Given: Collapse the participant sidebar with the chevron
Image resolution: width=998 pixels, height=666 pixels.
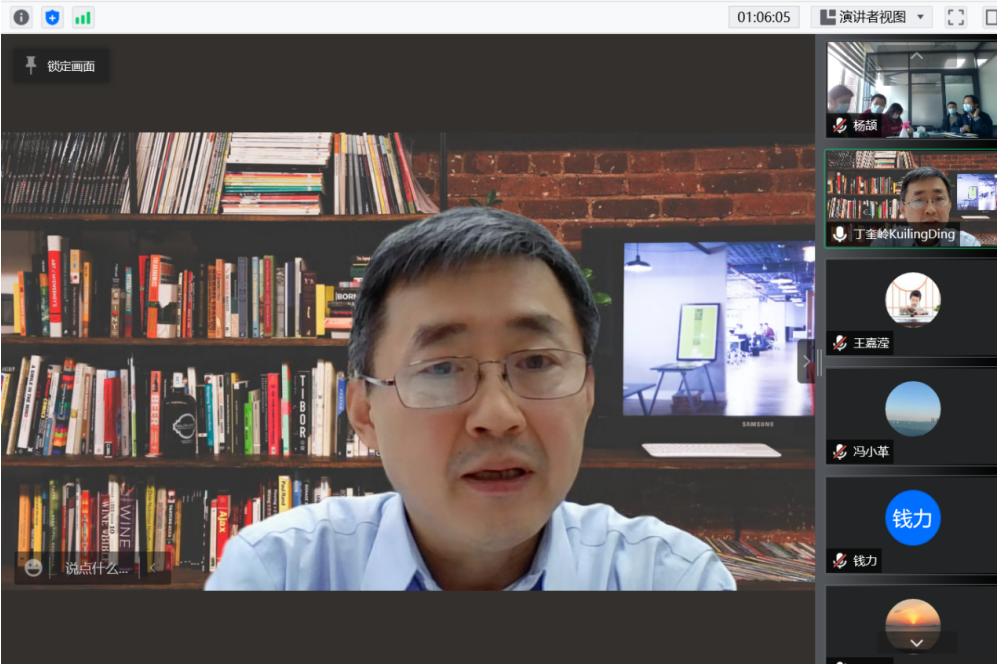Looking at the screenshot, I should point(806,362).
